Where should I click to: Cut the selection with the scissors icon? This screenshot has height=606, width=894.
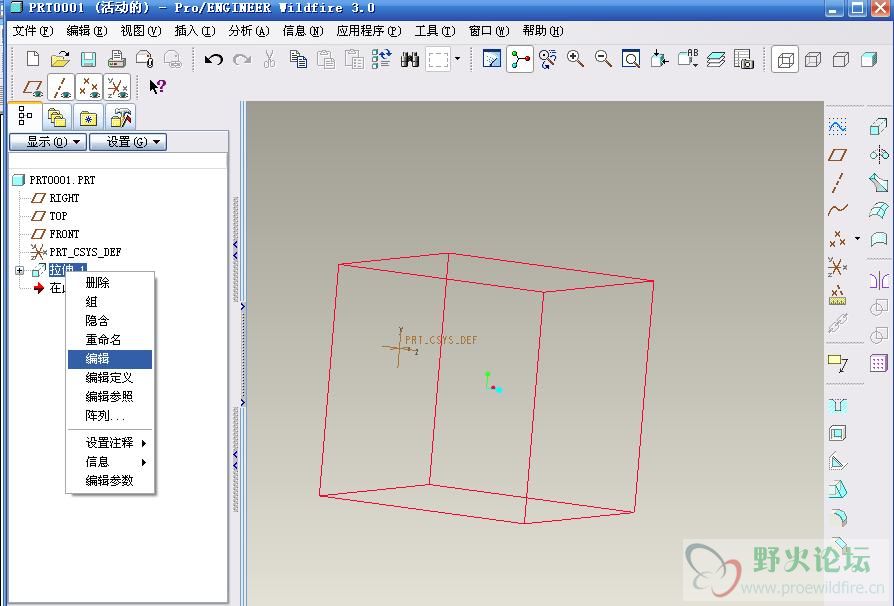[x=270, y=59]
